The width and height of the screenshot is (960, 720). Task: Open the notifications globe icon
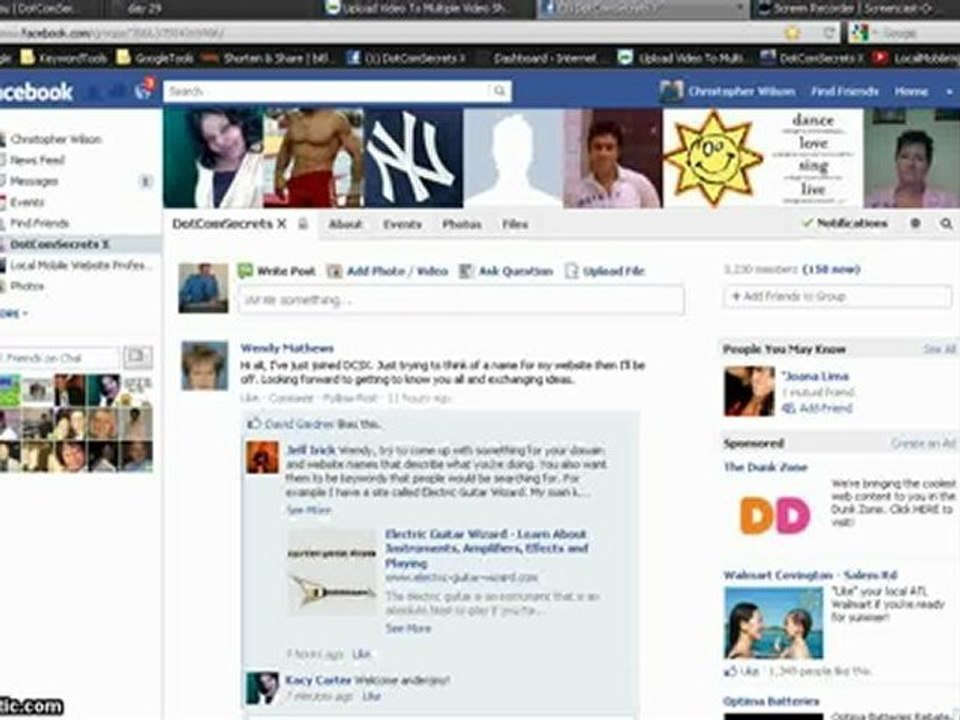pos(144,90)
